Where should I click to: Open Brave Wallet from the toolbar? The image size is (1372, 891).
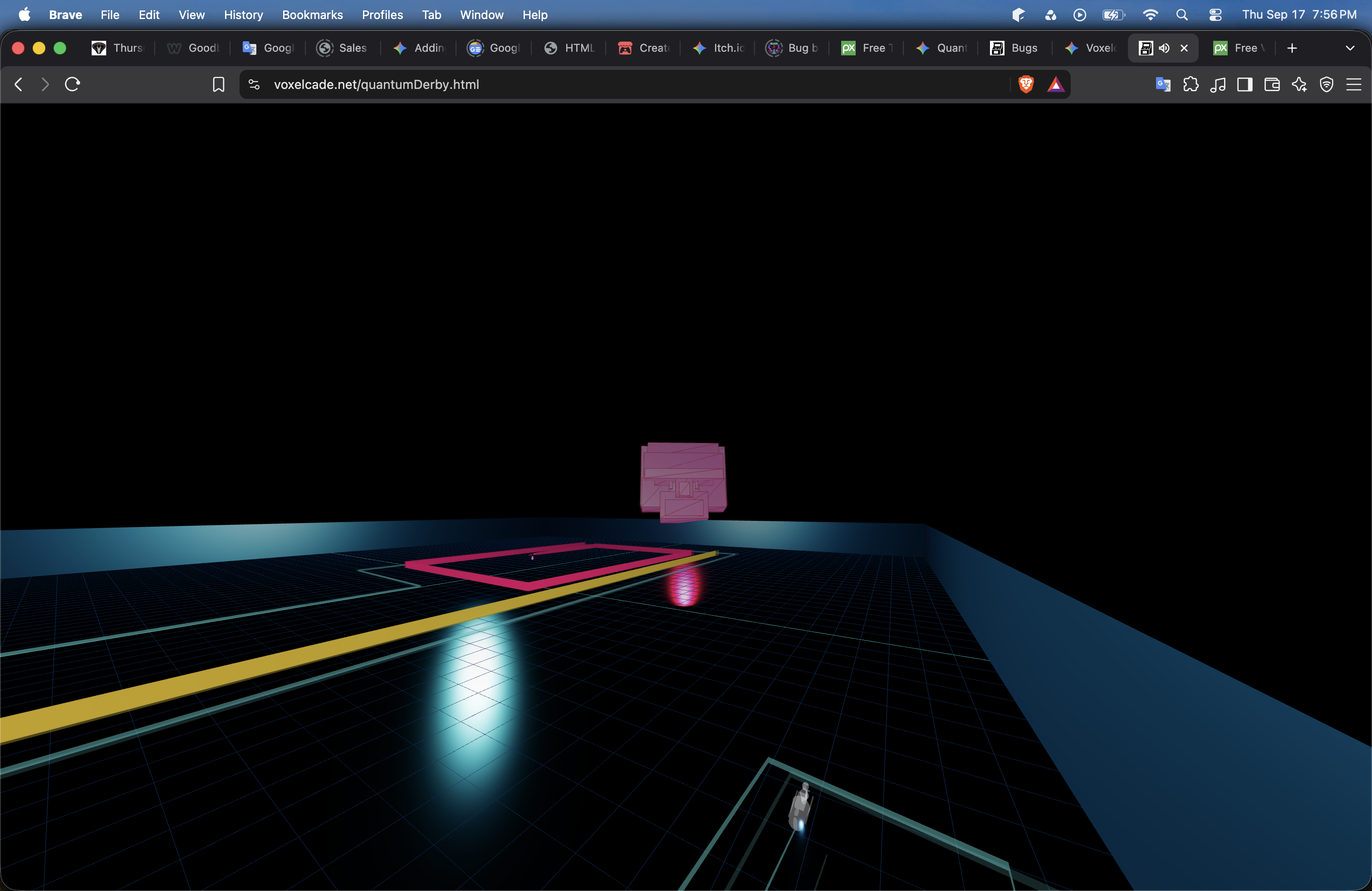pos(1272,85)
